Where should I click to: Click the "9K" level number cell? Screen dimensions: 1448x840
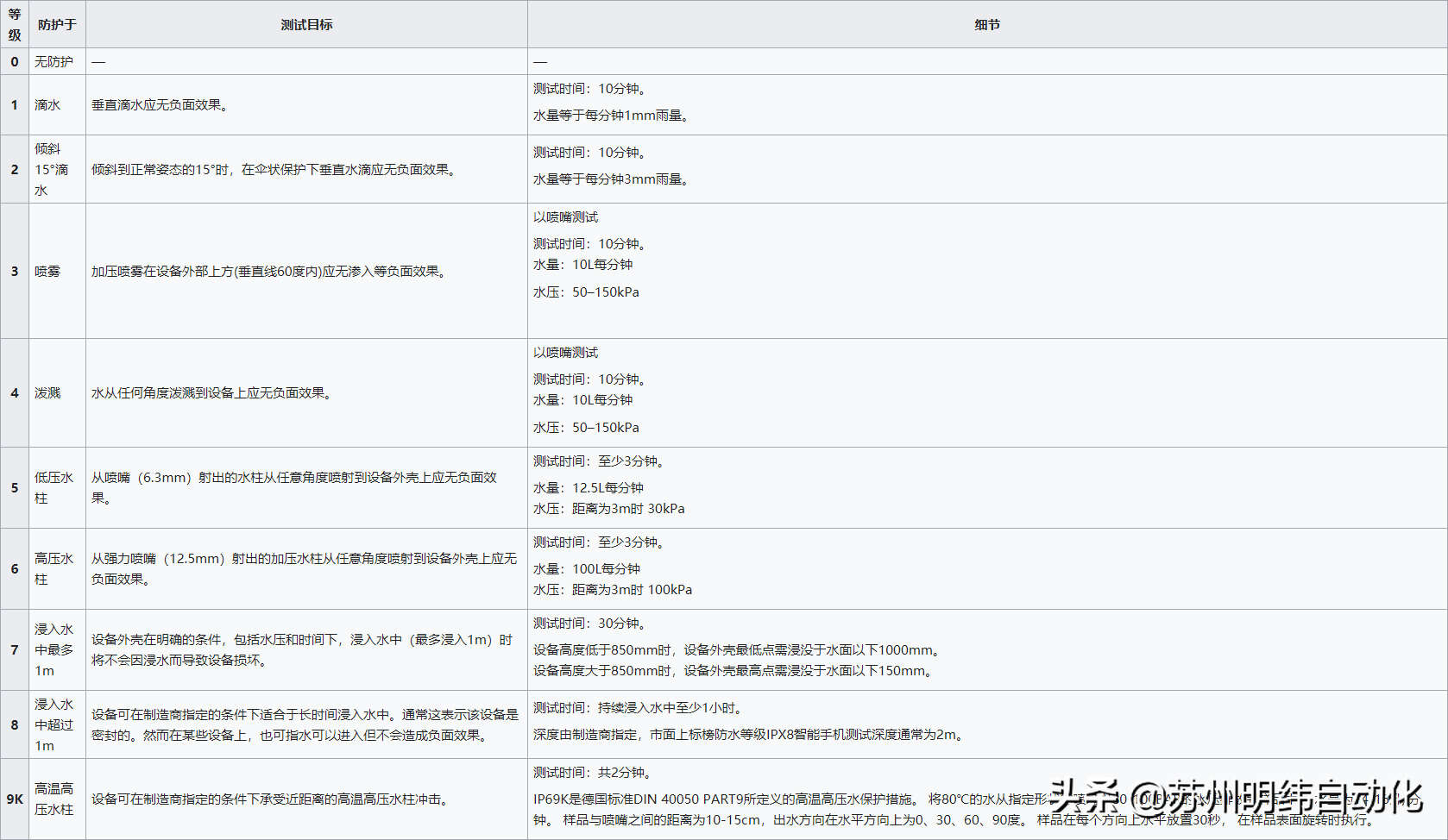coord(15,799)
